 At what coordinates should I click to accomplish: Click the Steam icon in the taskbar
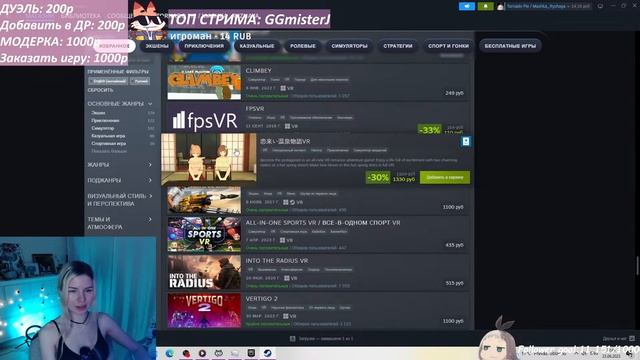coord(267,353)
